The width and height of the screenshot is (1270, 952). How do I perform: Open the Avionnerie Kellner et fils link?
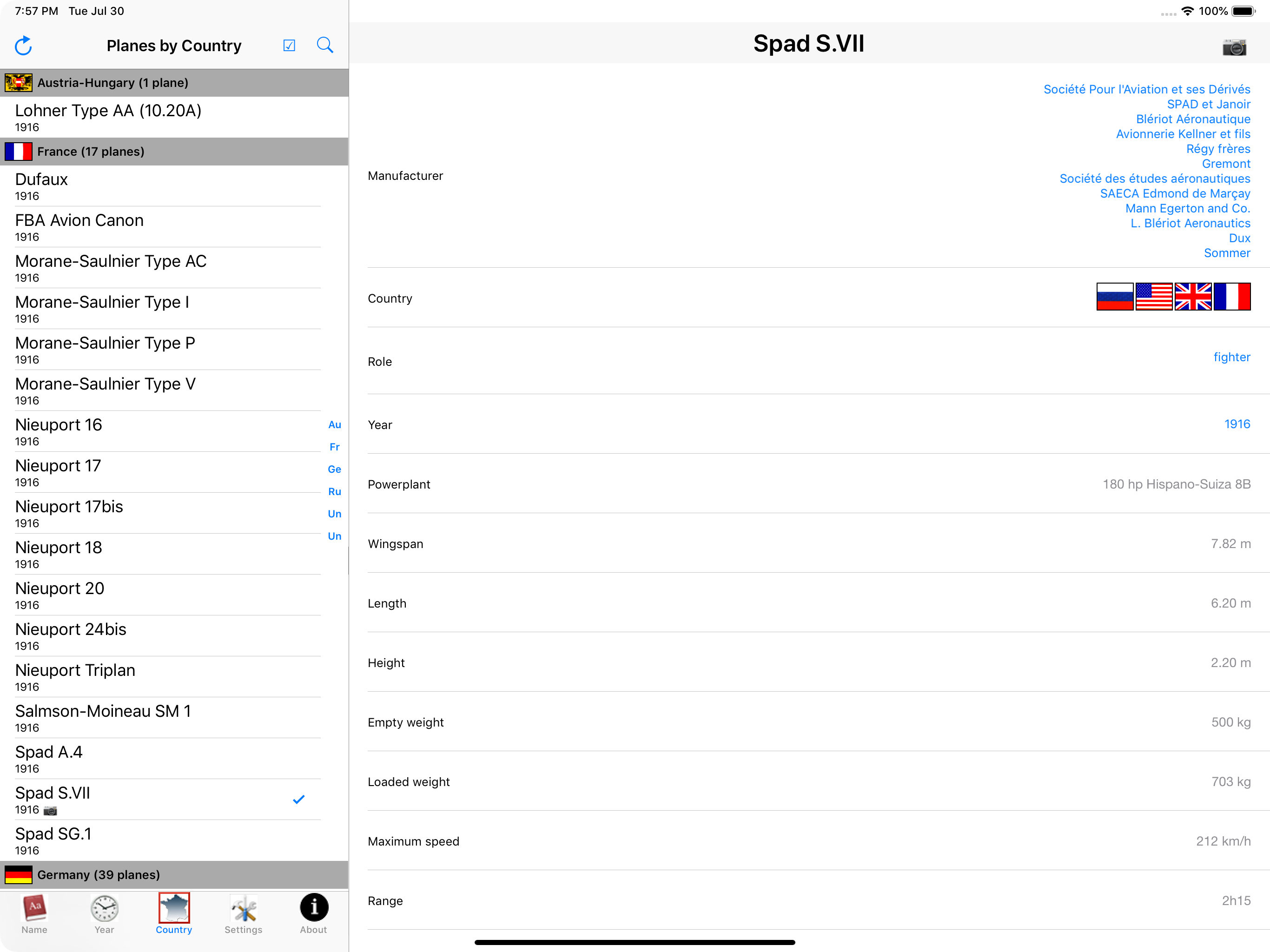(1183, 134)
